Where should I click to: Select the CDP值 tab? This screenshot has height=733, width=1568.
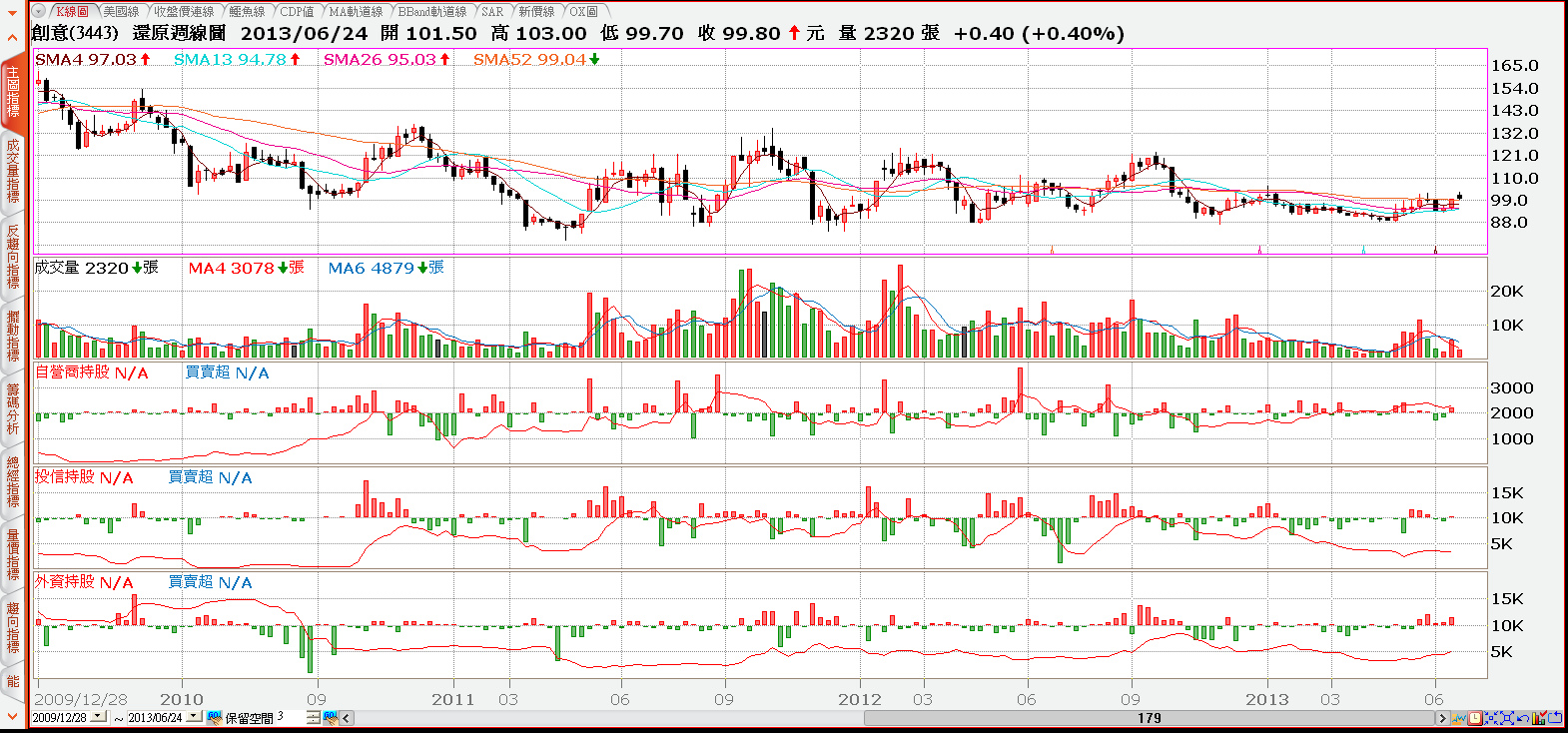297,11
